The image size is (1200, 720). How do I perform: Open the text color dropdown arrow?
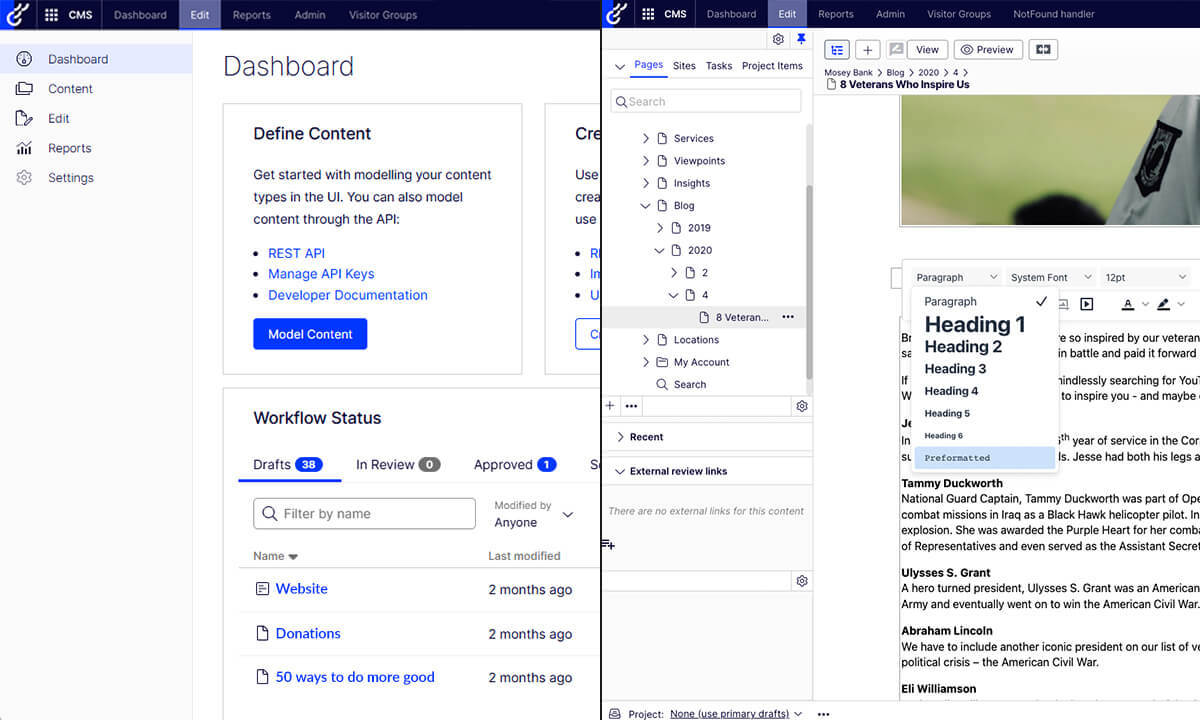(x=1145, y=304)
